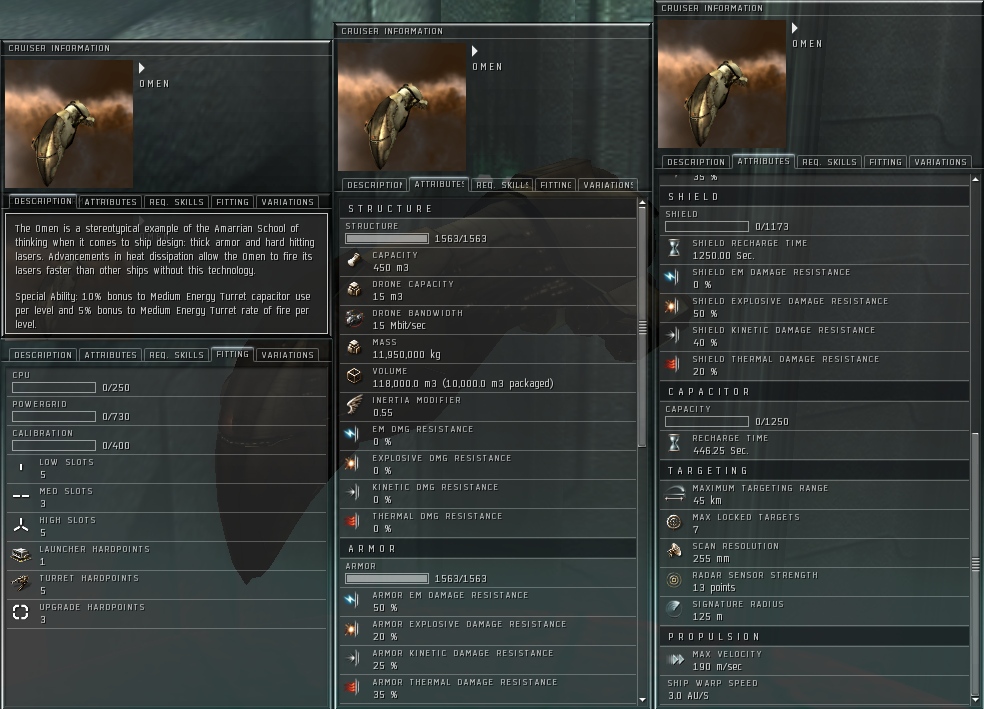984x709 pixels.
Task: Click the Max Velocity arrows icon
Action: coord(675,659)
